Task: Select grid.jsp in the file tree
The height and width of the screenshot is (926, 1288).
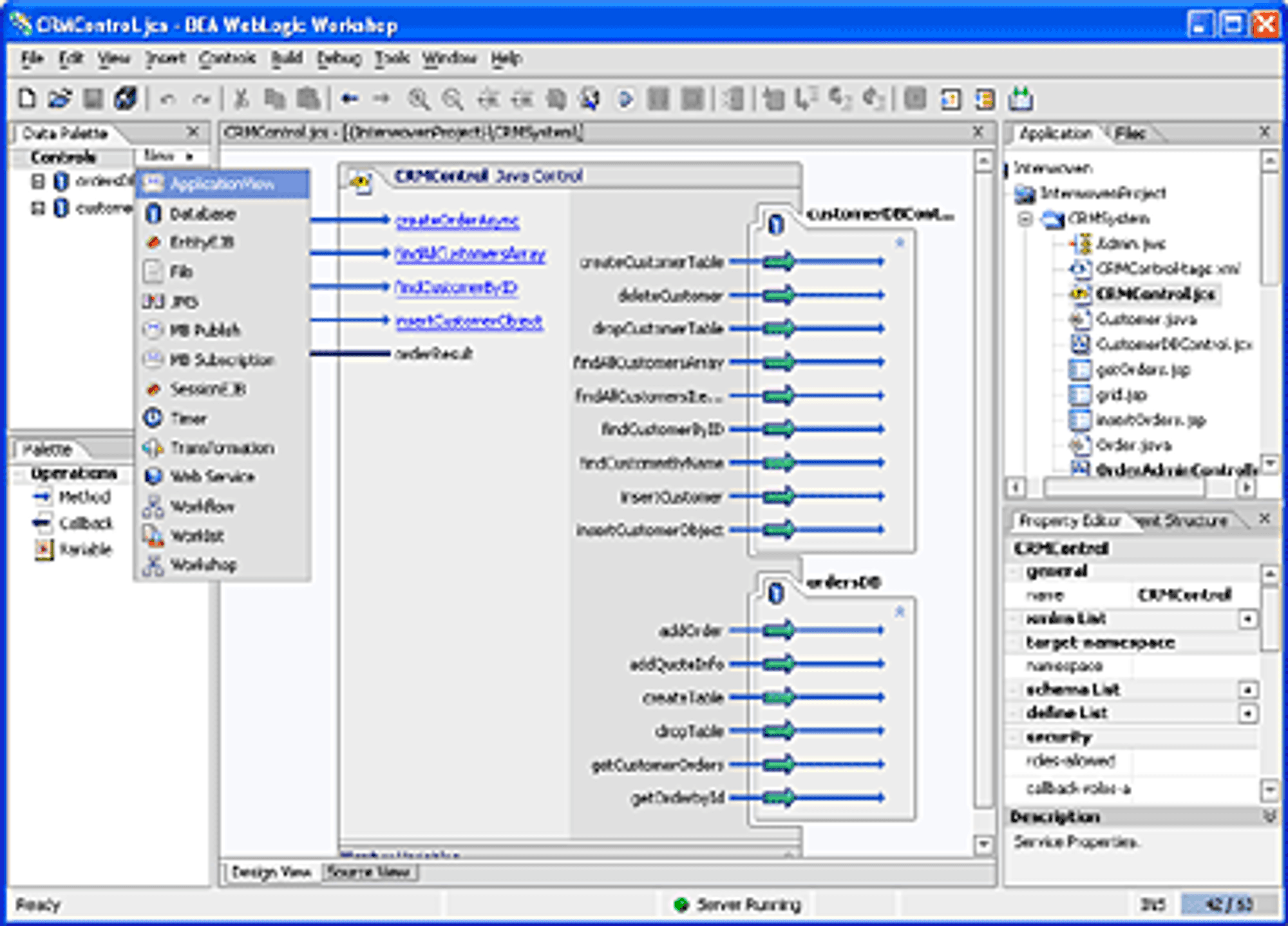Action: [1121, 395]
